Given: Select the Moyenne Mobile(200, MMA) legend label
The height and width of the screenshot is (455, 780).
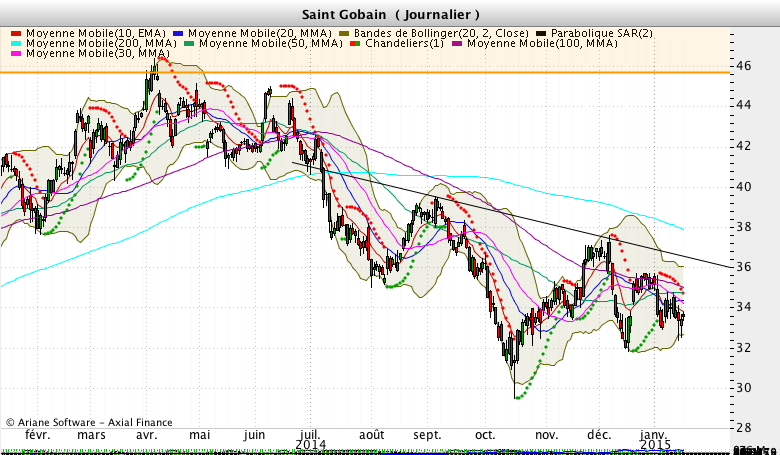Looking at the screenshot, I should tap(101, 43).
